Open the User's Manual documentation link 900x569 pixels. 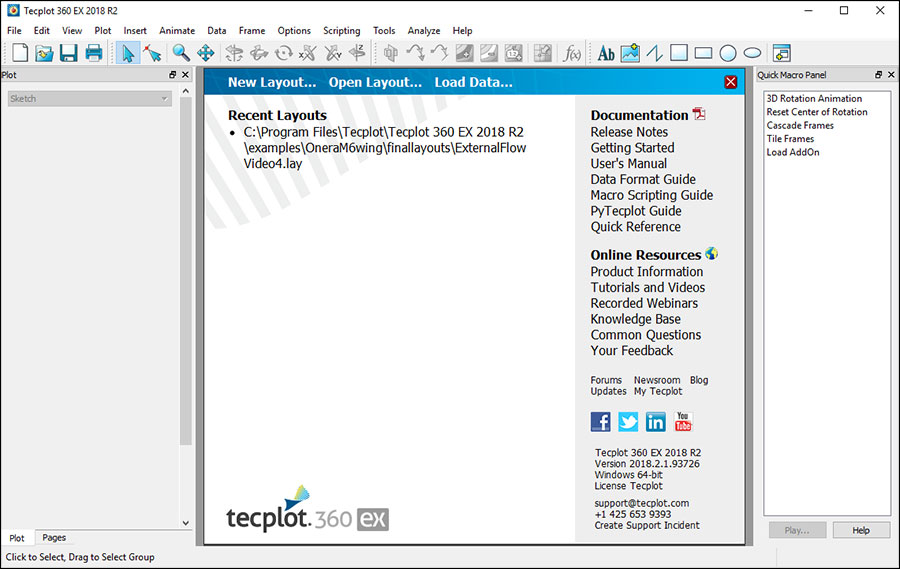click(628, 163)
